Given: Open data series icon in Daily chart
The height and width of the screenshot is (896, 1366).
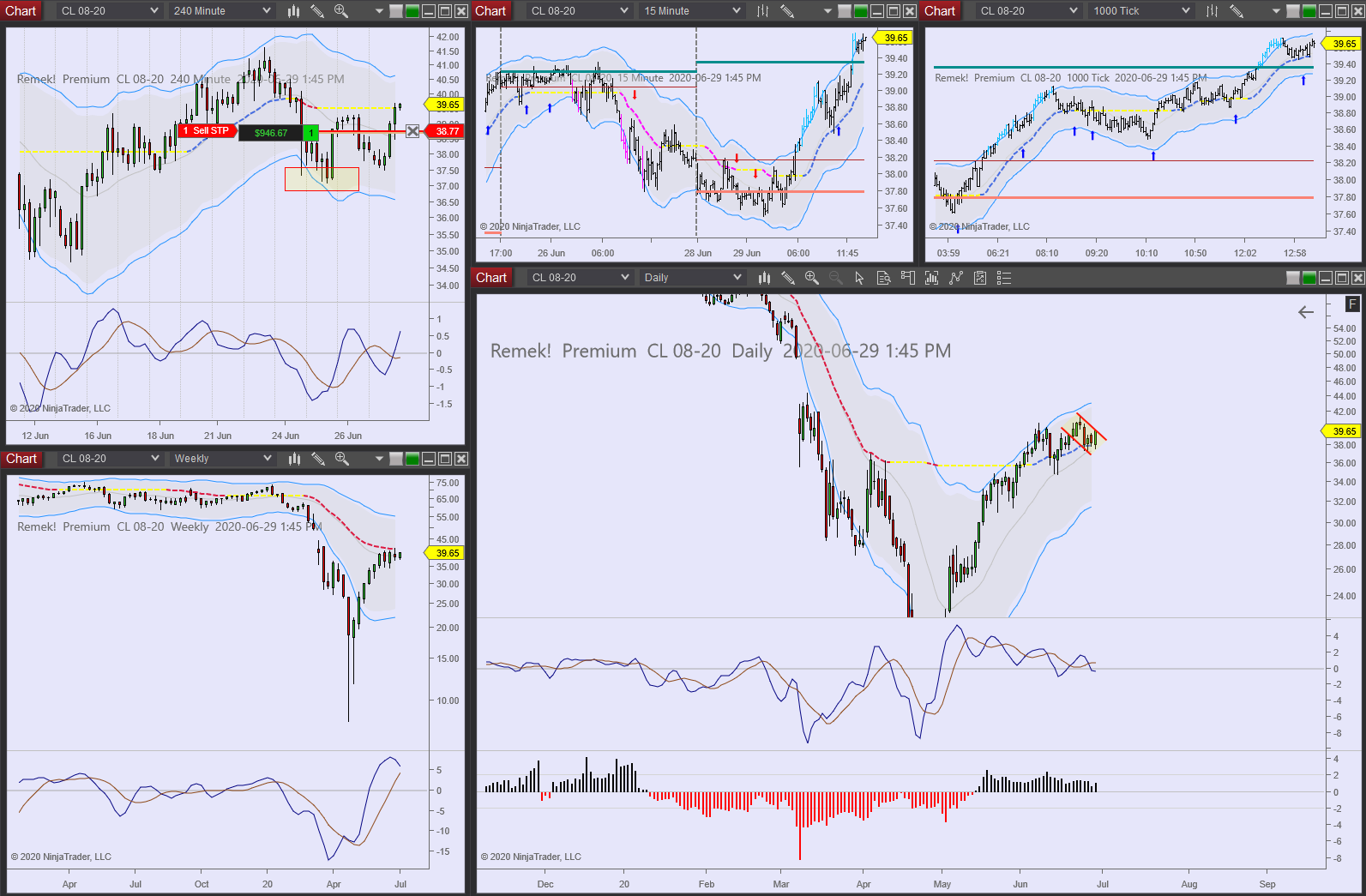Looking at the screenshot, I should (931, 278).
